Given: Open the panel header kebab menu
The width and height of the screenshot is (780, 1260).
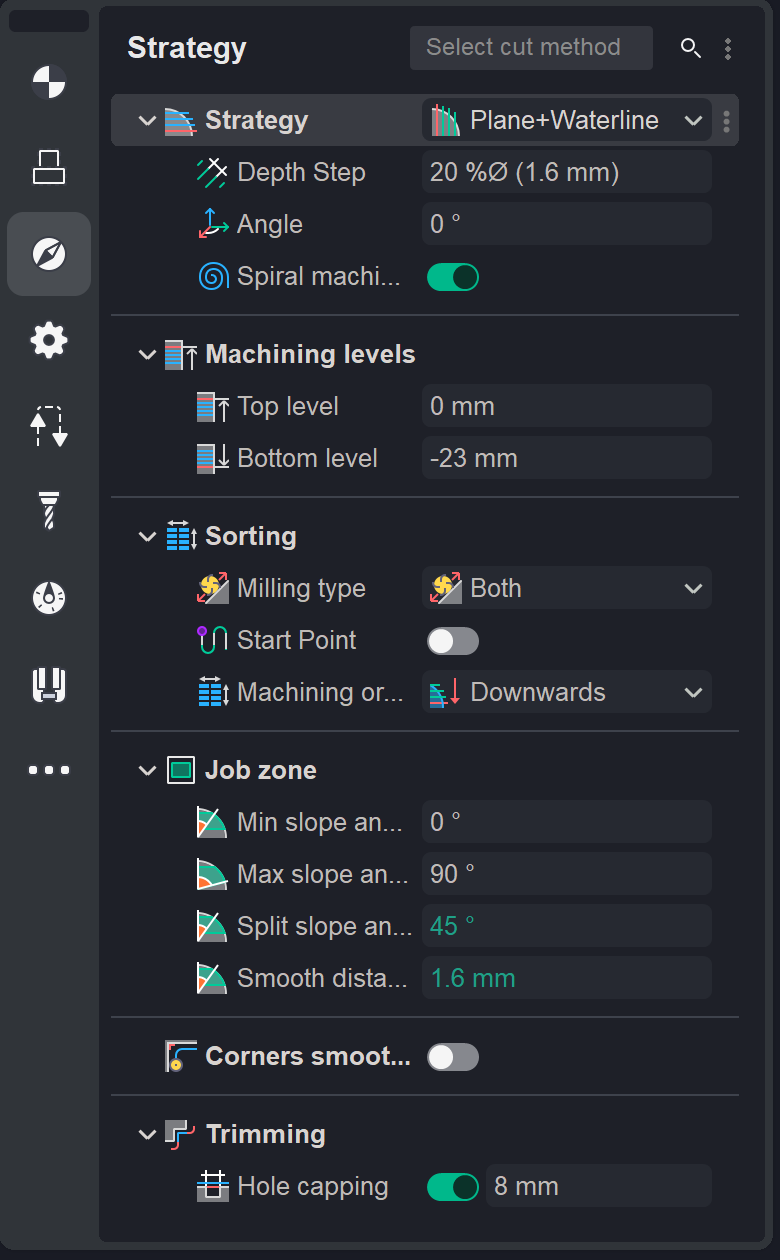Looking at the screenshot, I should click(x=728, y=48).
